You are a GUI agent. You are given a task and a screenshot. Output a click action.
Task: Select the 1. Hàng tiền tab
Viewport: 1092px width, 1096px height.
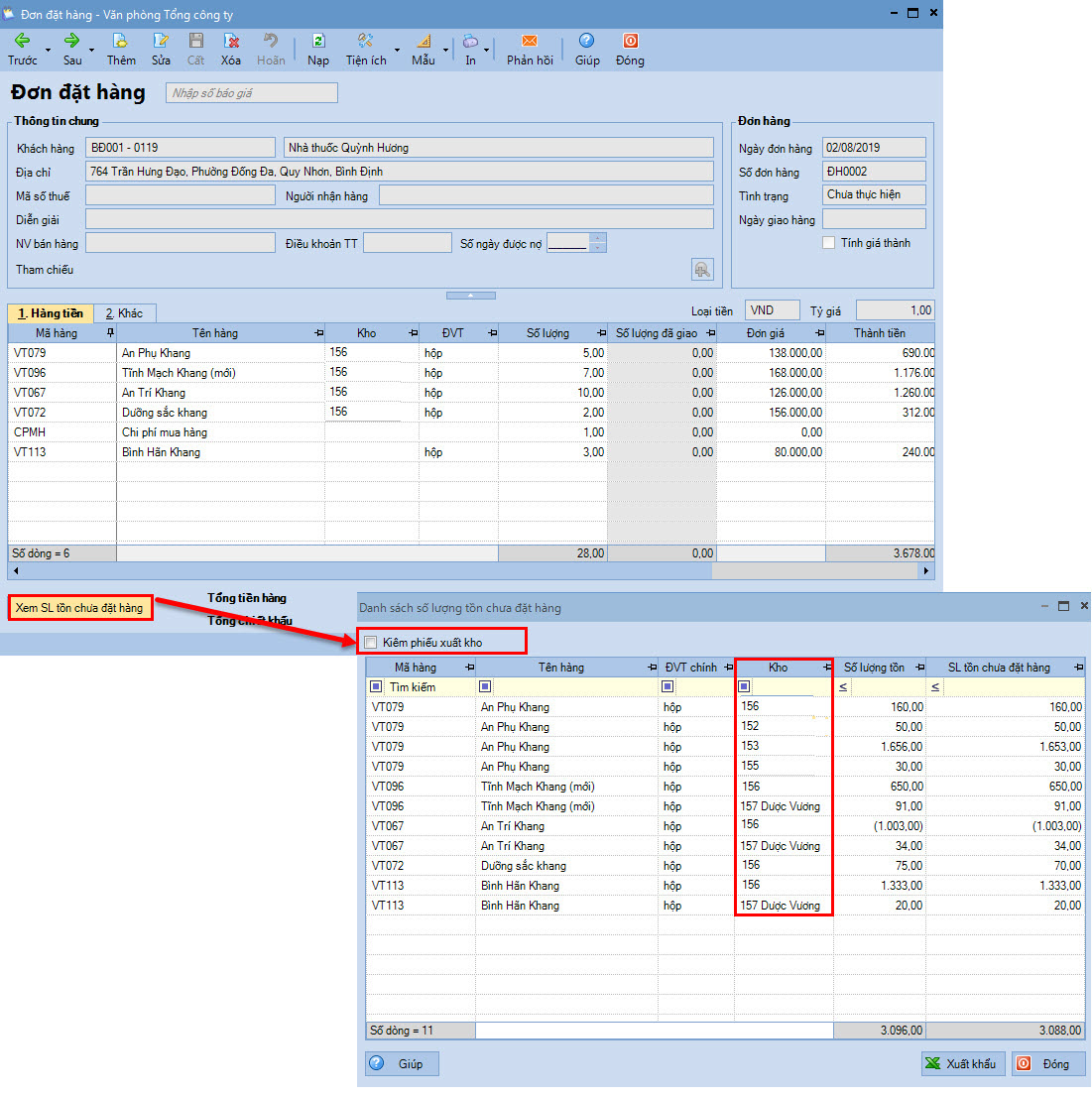[51, 313]
